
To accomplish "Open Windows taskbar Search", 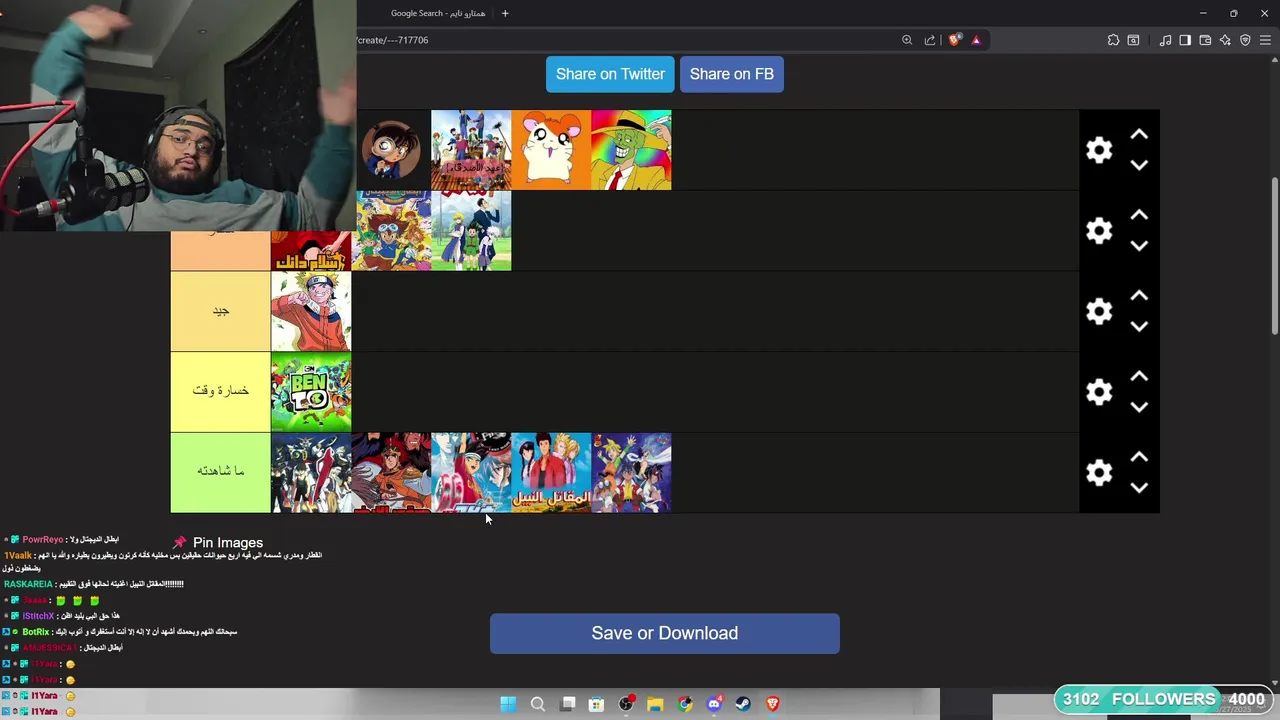I will 537,704.
